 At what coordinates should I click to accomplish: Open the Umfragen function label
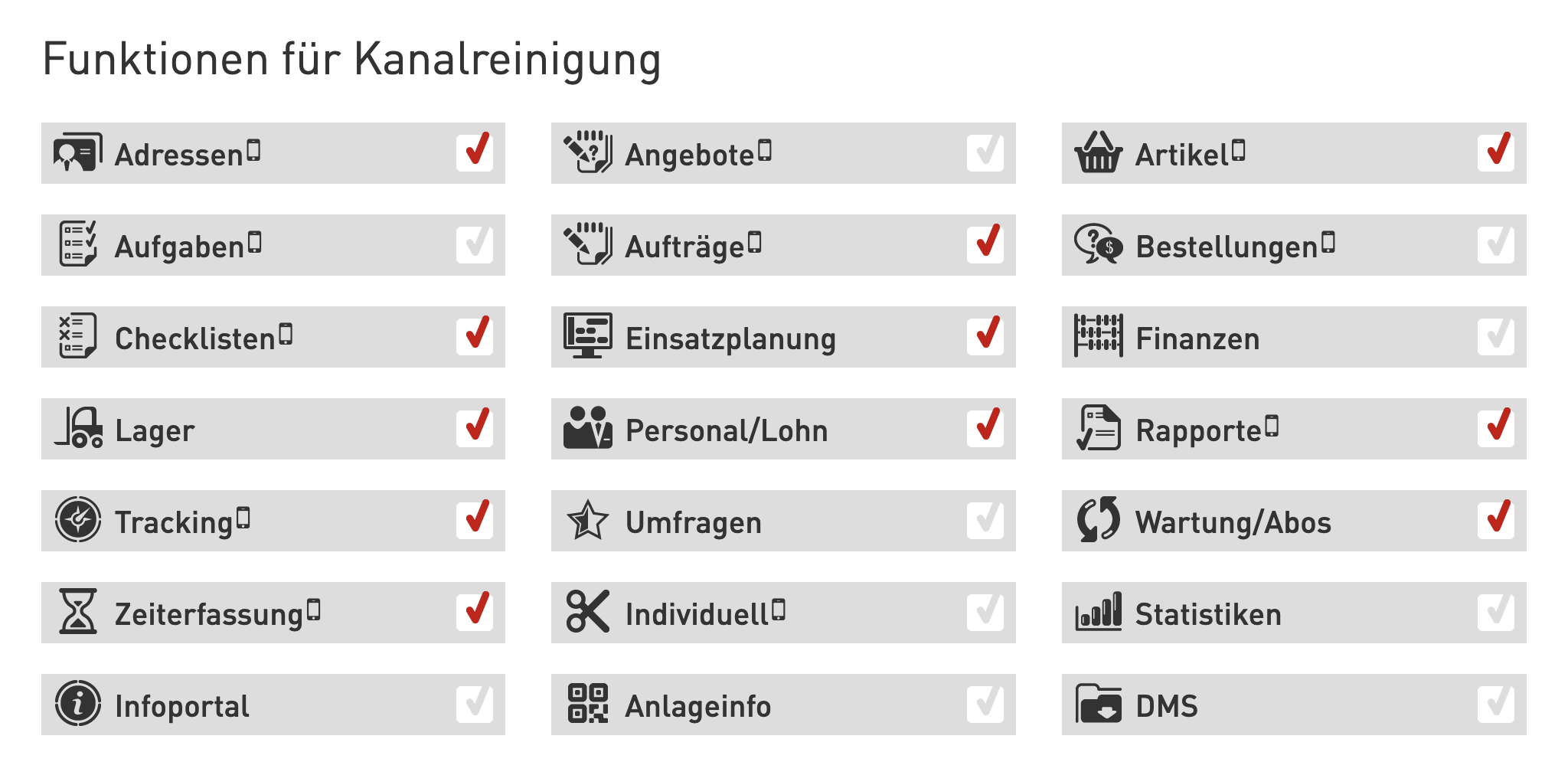[694, 522]
